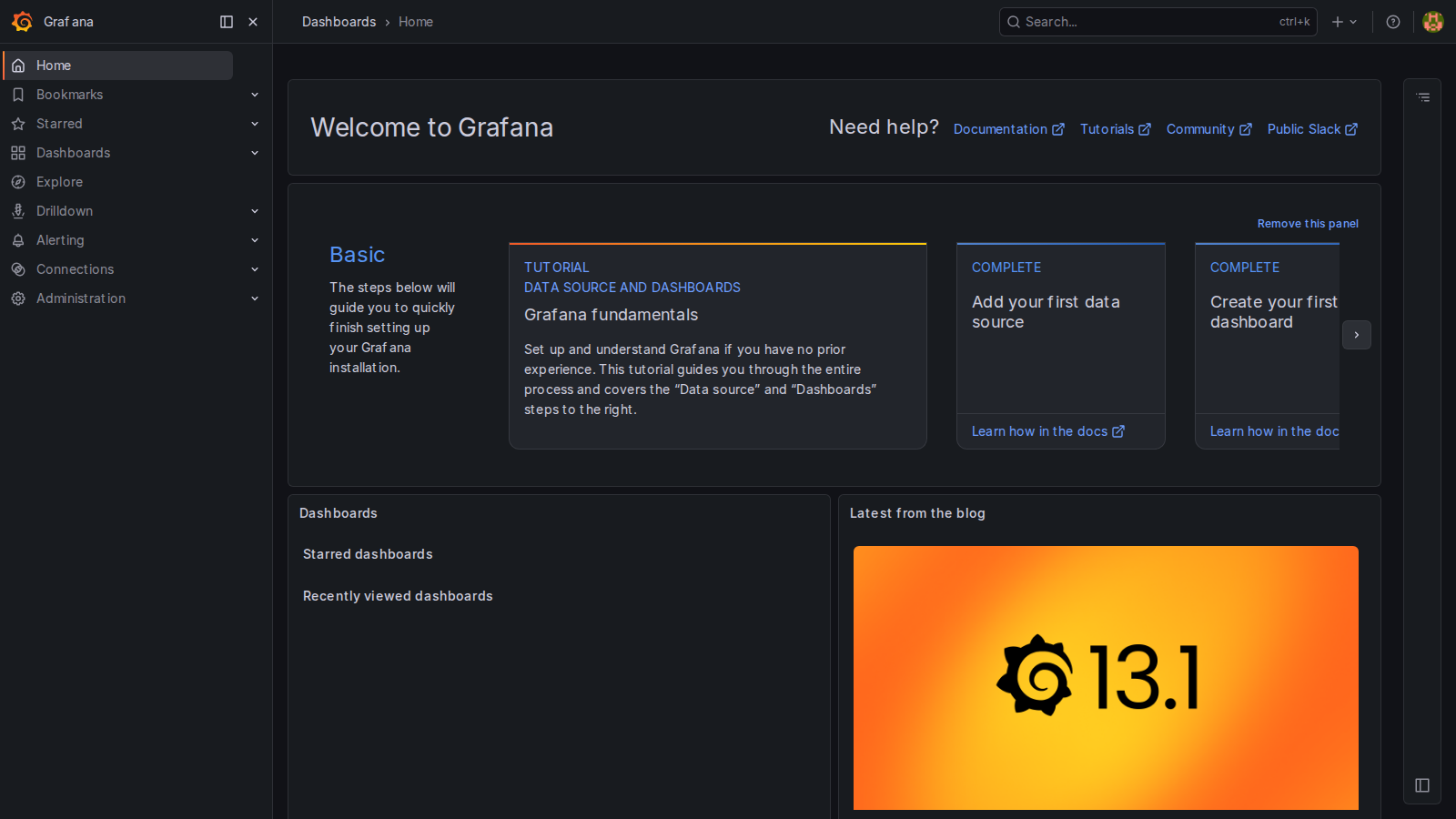Image resolution: width=1456 pixels, height=819 pixels.
Task: Show next setup cards with right arrow
Action: (1357, 335)
